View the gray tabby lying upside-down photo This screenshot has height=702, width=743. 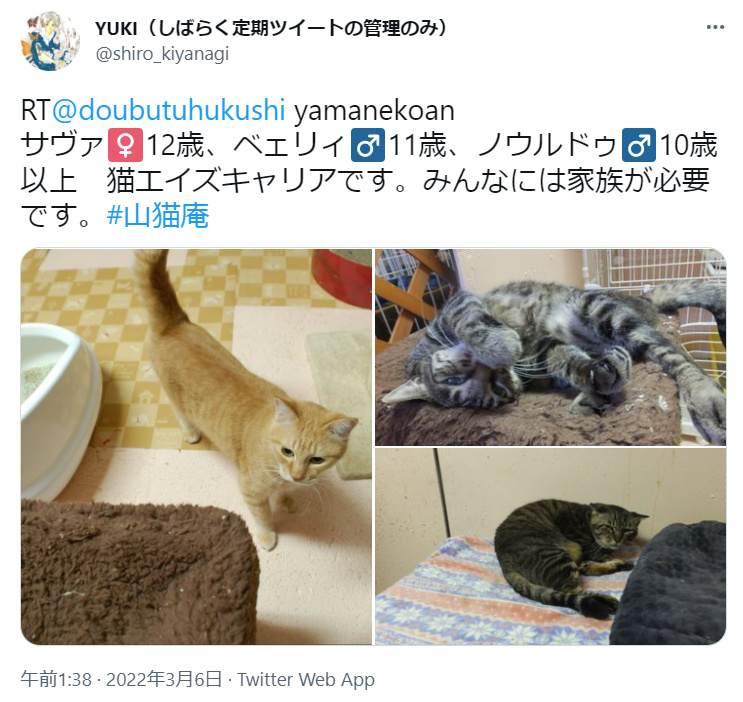[551, 347]
